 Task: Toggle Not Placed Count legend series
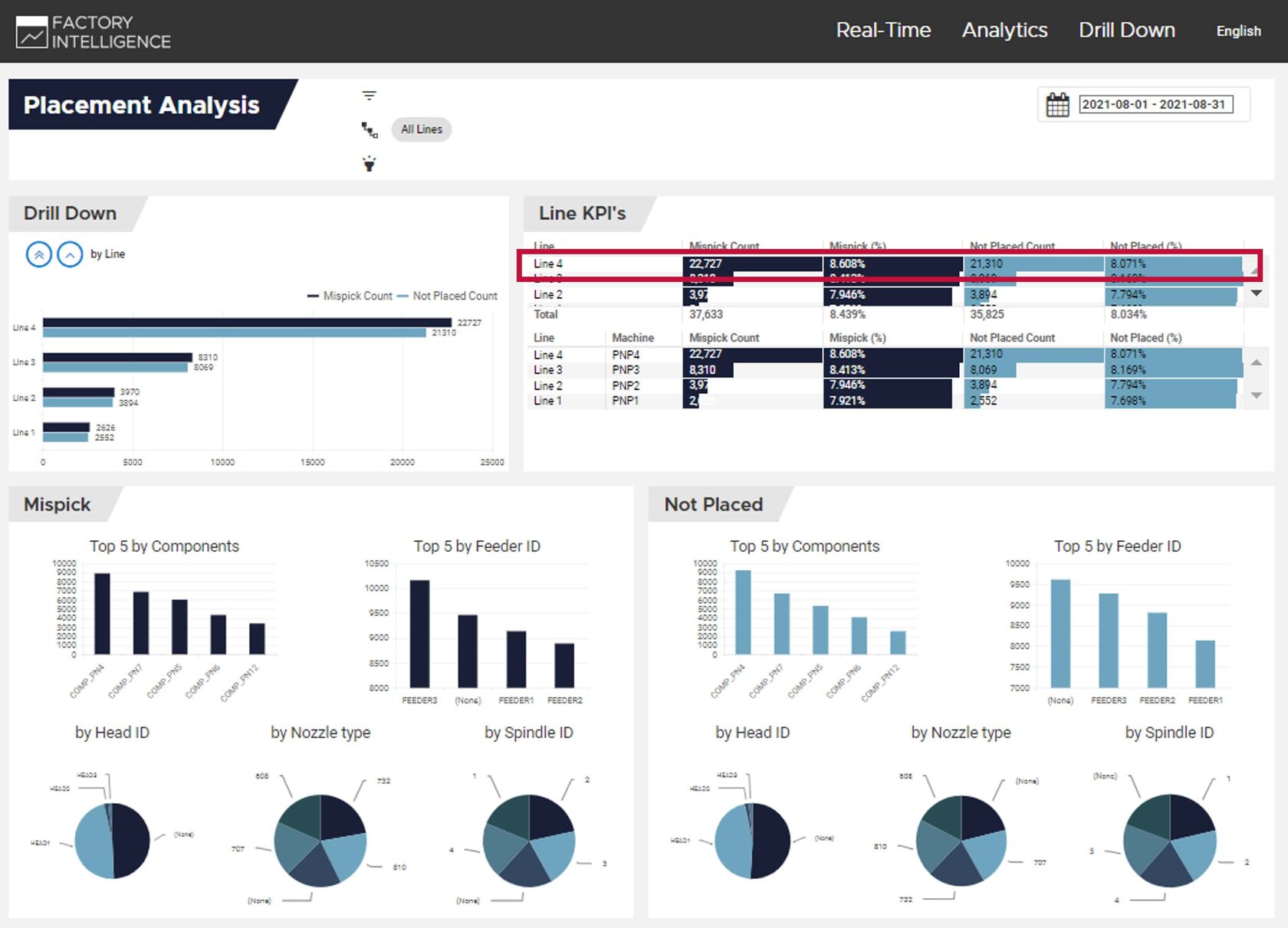(x=448, y=296)
